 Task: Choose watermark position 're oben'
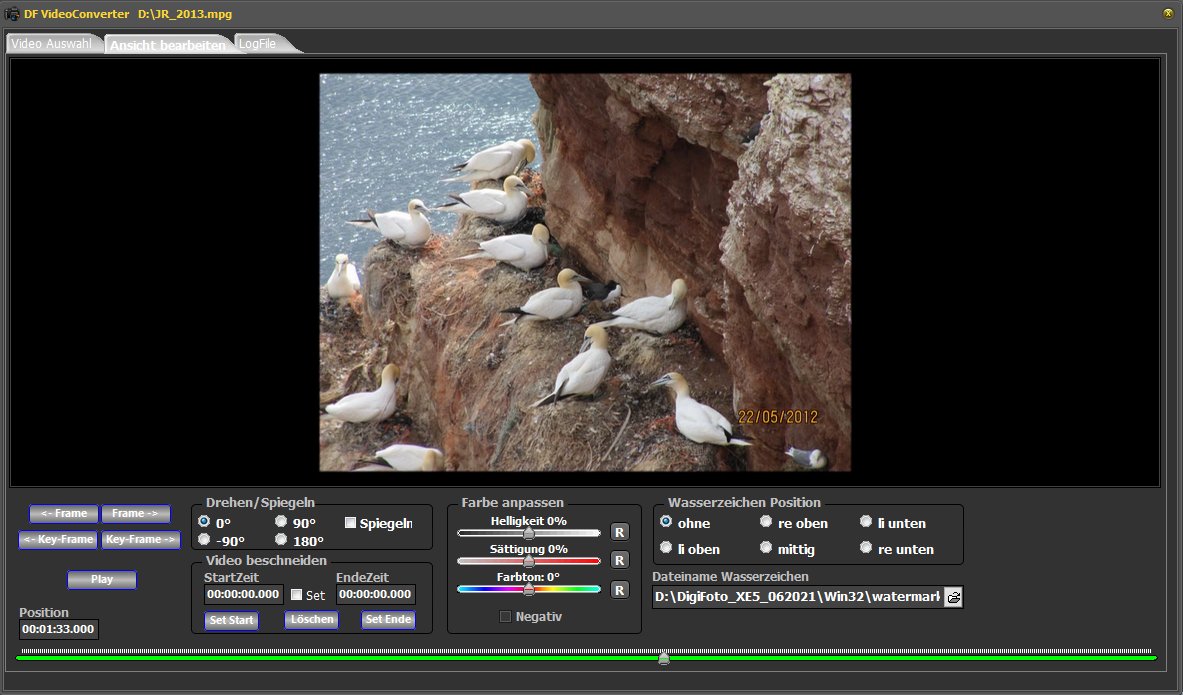[766, 522]
